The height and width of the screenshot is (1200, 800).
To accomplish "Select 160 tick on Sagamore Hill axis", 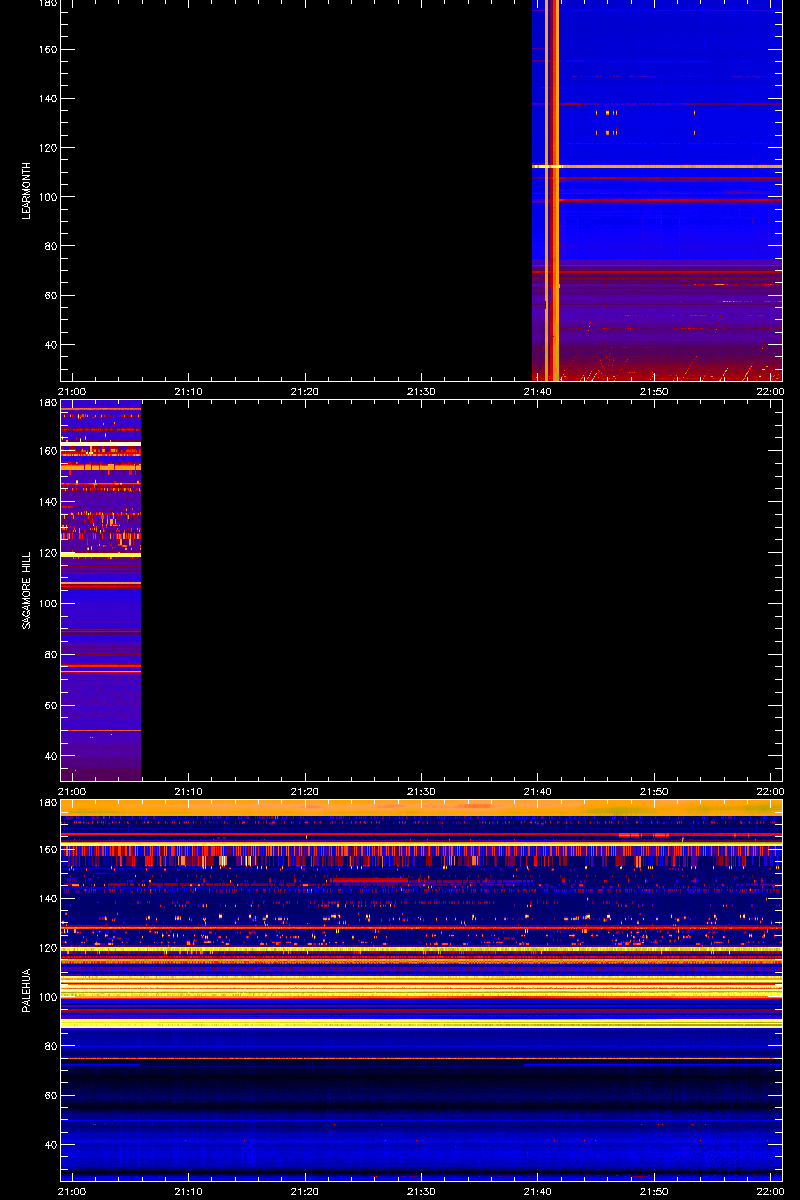I will click(x=48, y=451).
